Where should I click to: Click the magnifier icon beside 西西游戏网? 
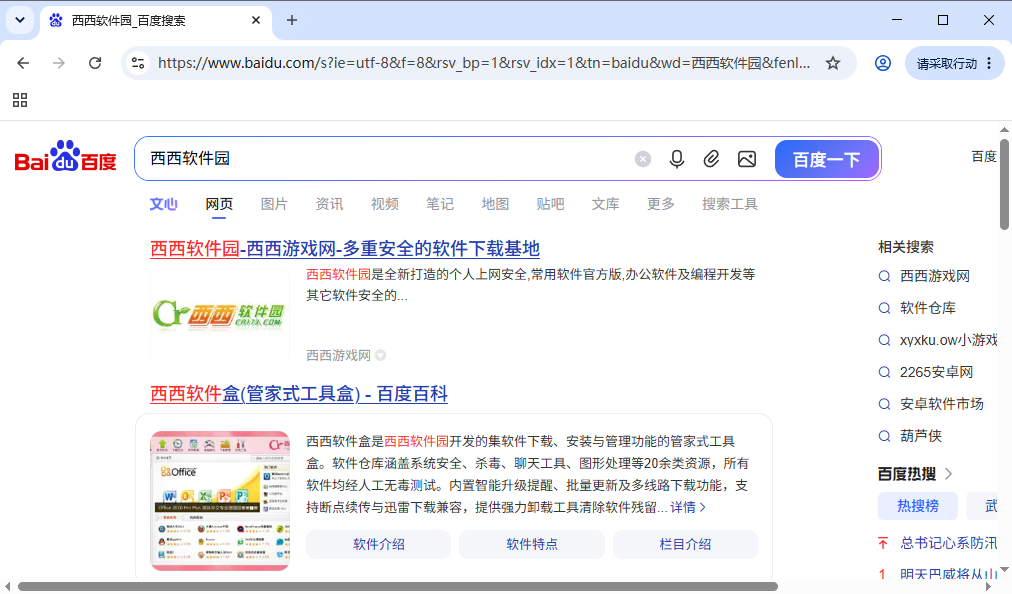(884, 276)
